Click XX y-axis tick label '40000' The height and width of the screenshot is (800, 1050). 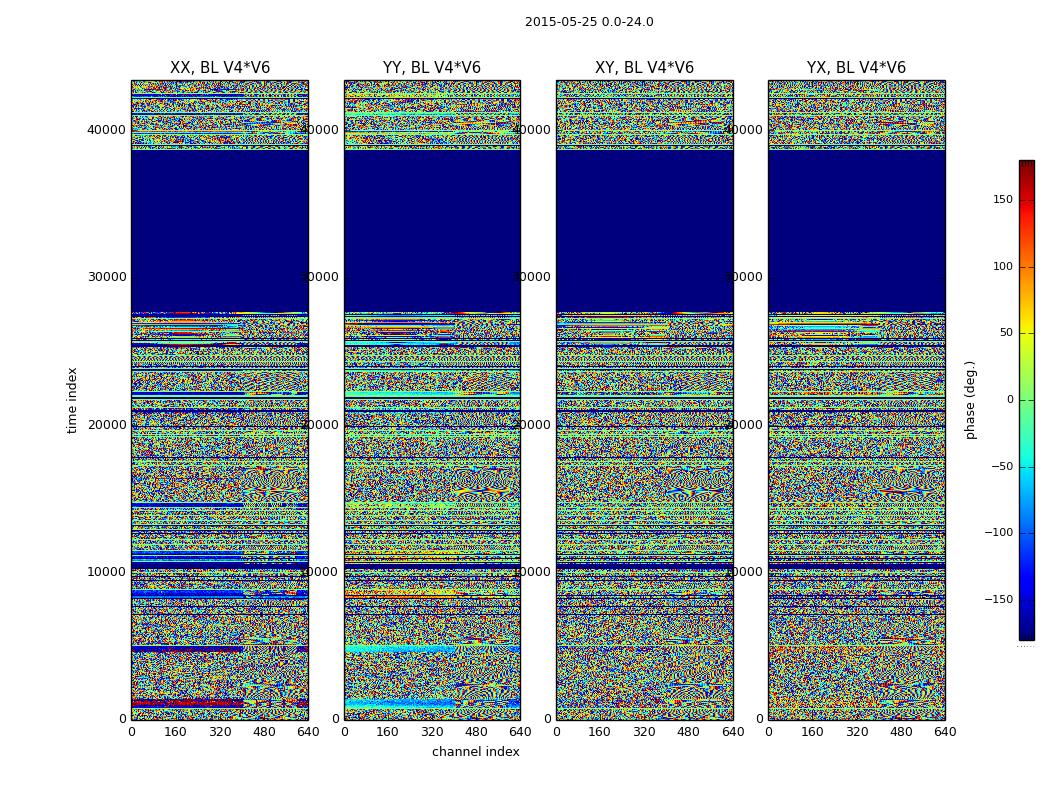106,130
